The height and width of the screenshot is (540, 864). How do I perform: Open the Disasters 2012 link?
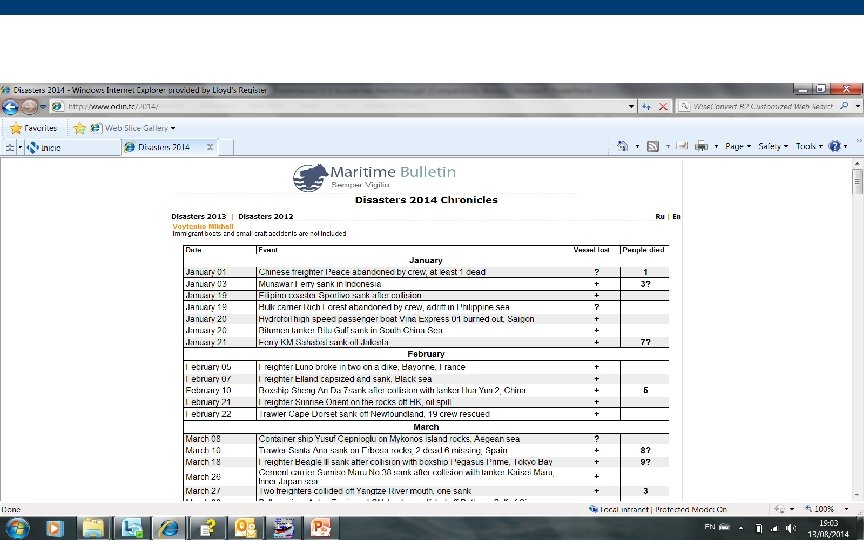(266, 217)
